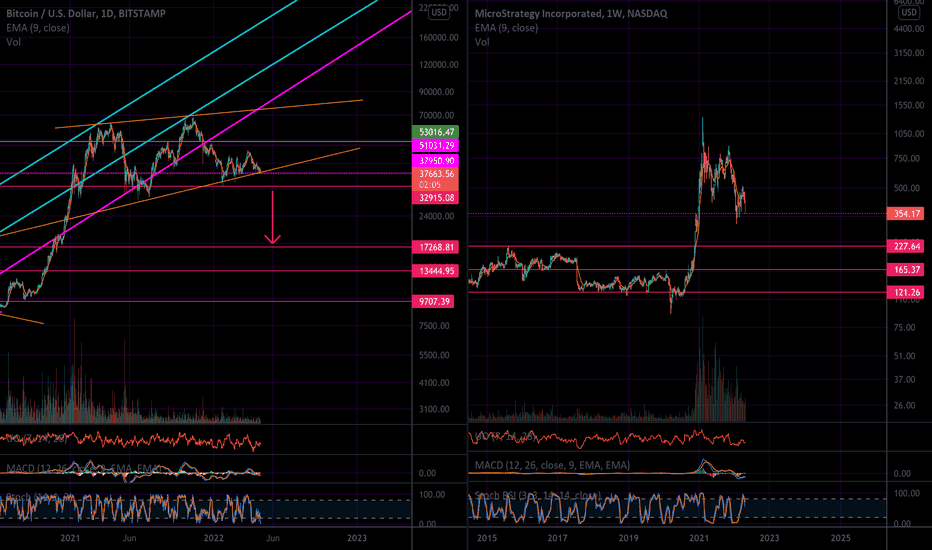Click 2015 on MicroStrategy time axis
Viewport: 932px width, 550px height.
487,538
